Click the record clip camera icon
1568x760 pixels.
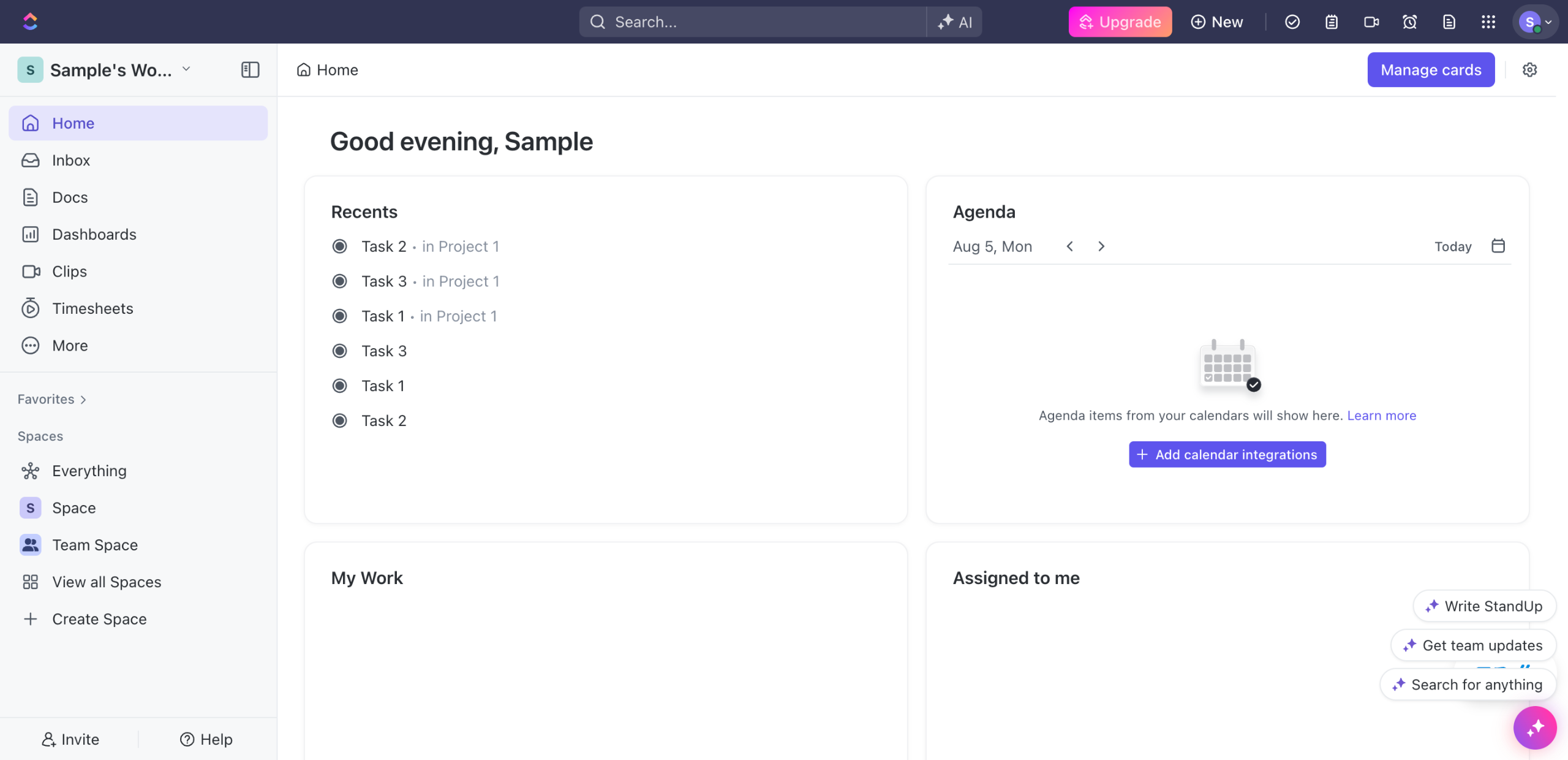click(1371, 22)
